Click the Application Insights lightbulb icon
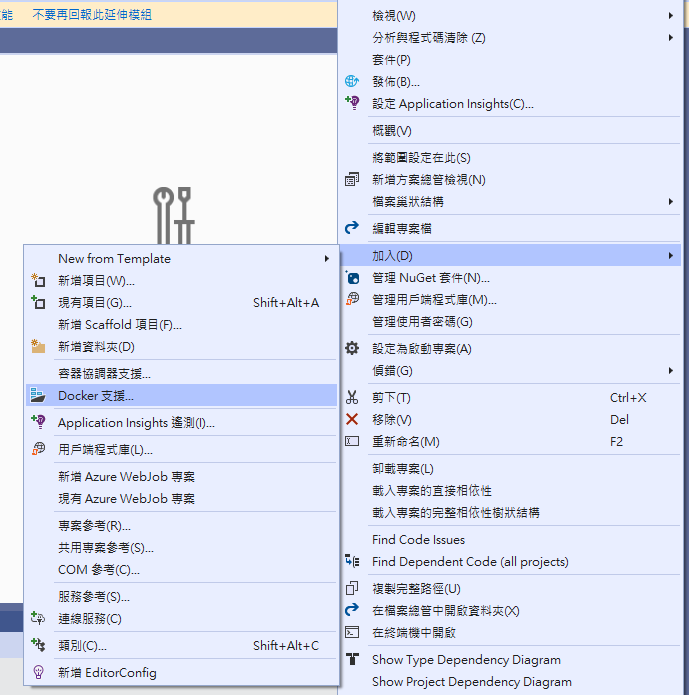Screen dimensions: 689x695 coord(352,103)
